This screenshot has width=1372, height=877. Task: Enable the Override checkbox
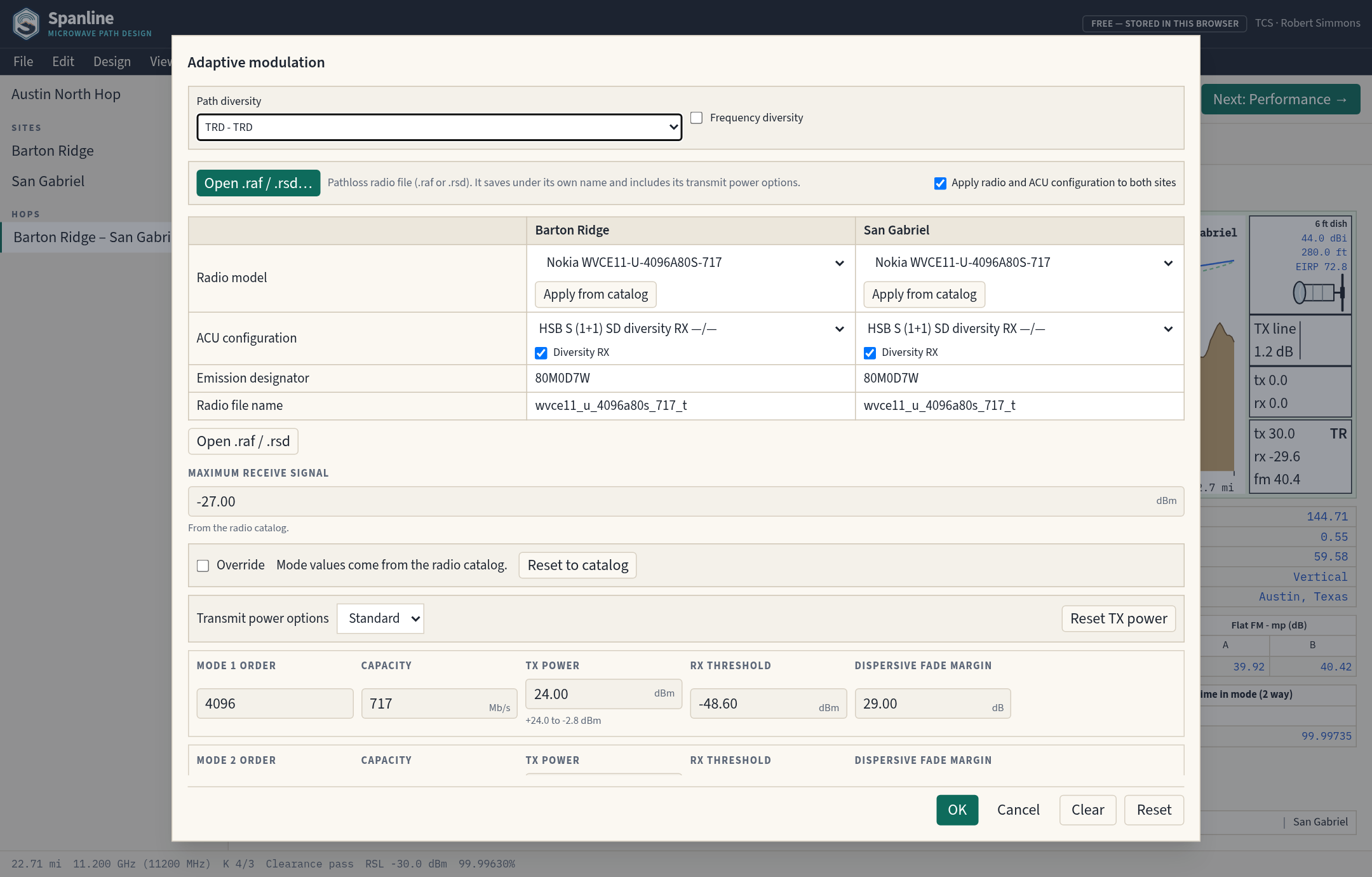click(x=203, y=566)
